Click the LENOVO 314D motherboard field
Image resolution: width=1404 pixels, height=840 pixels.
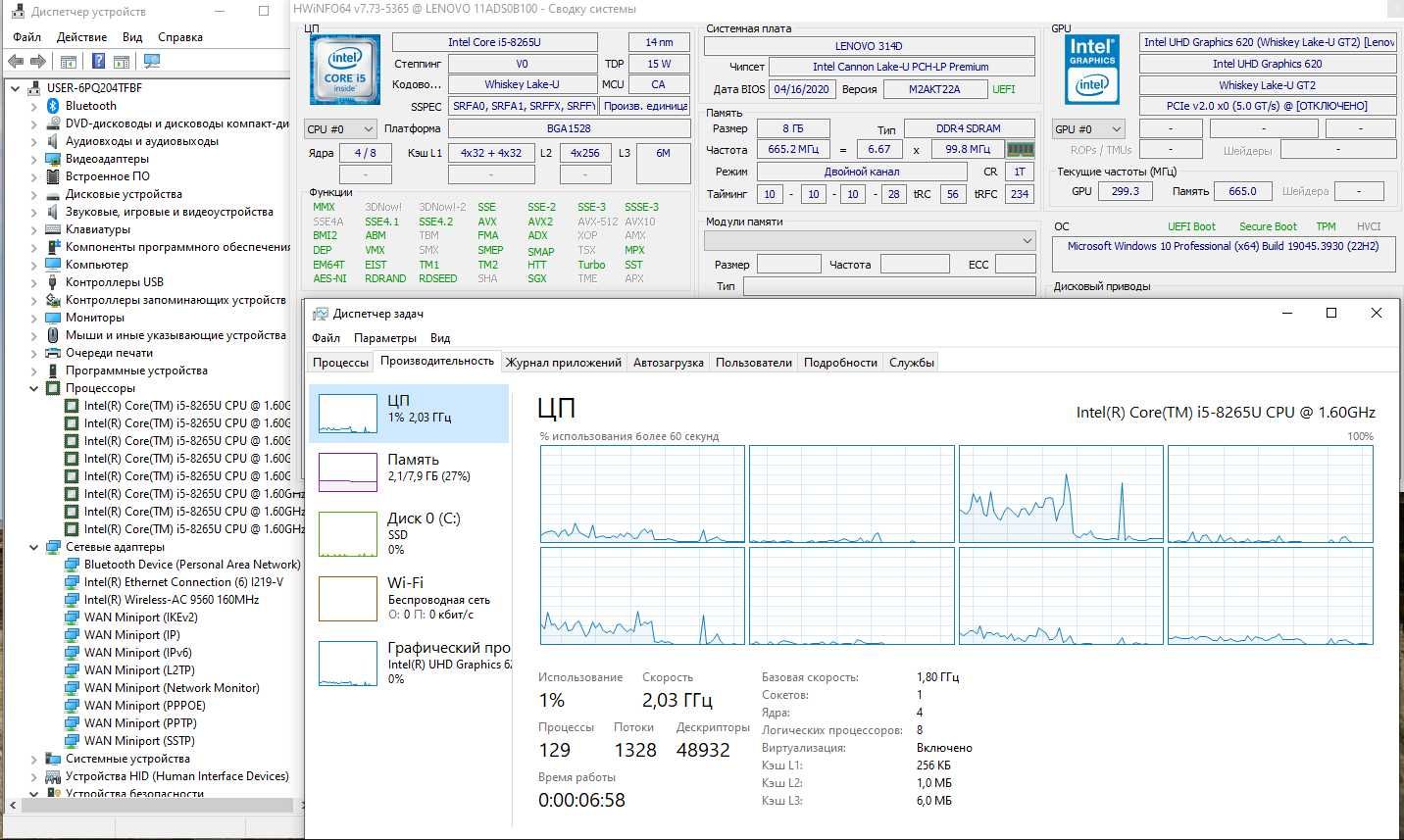click(x=869, y=46)
